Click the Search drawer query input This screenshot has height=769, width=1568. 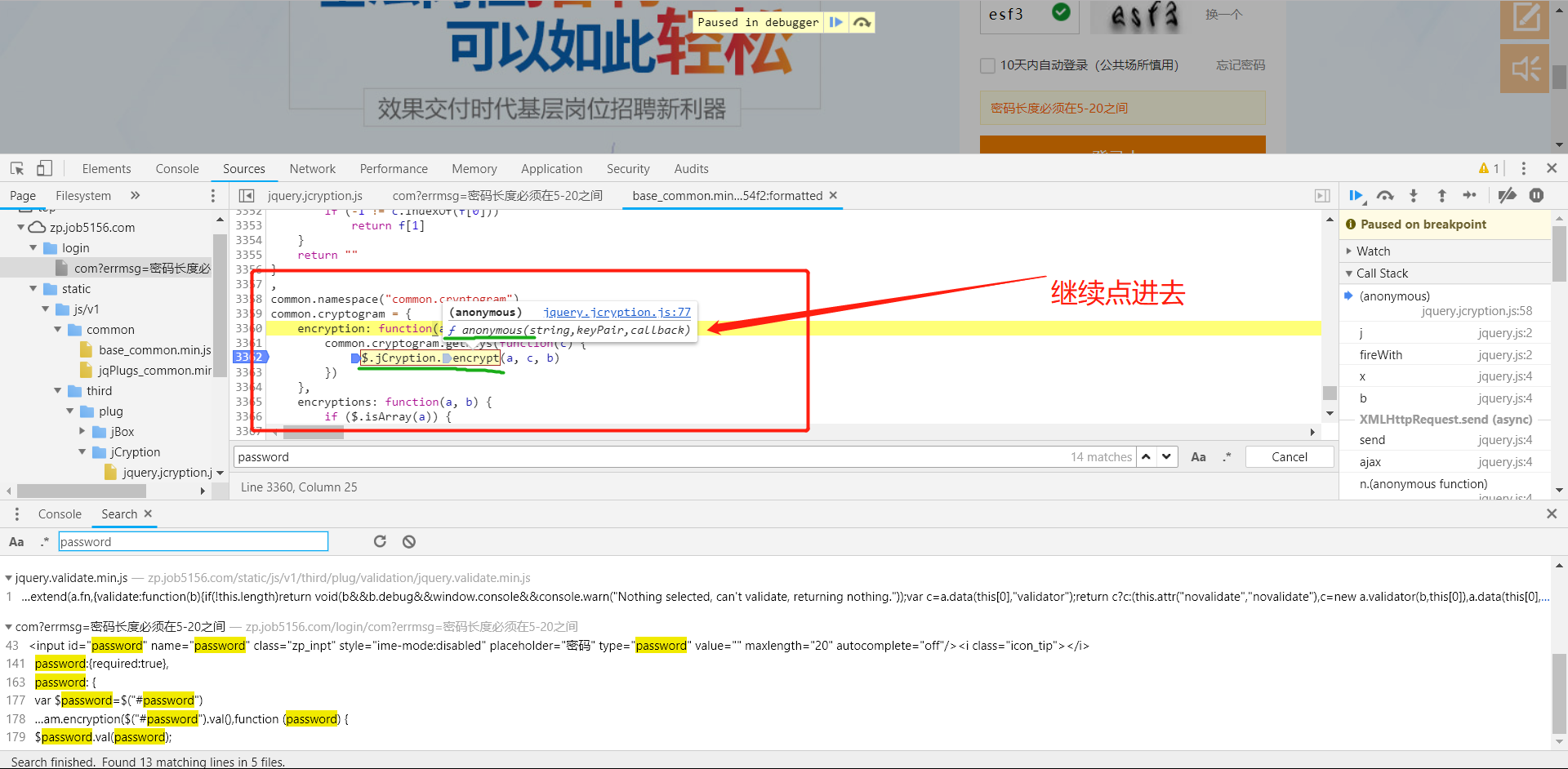pos(194,542)
